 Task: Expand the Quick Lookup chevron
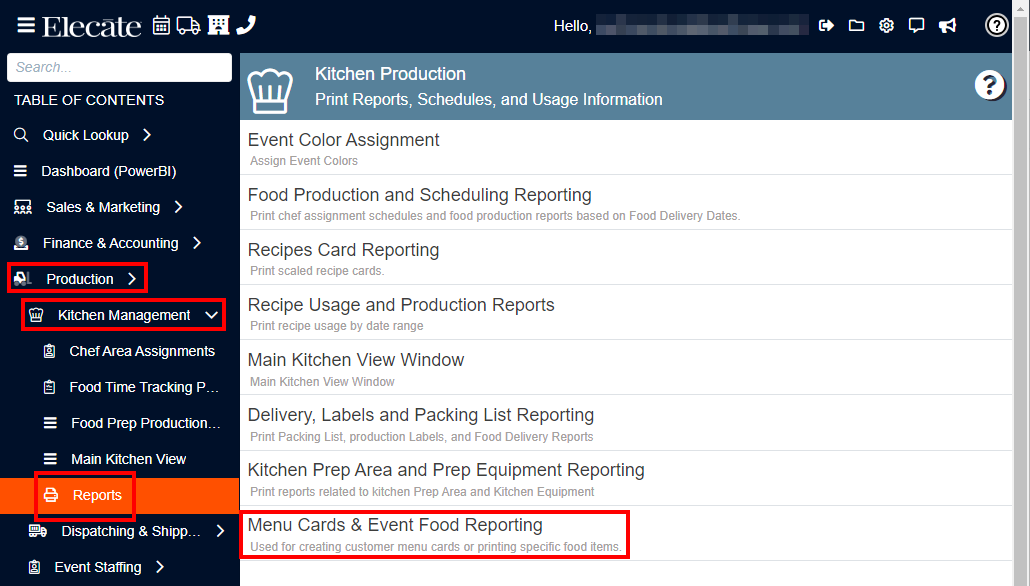147,135
